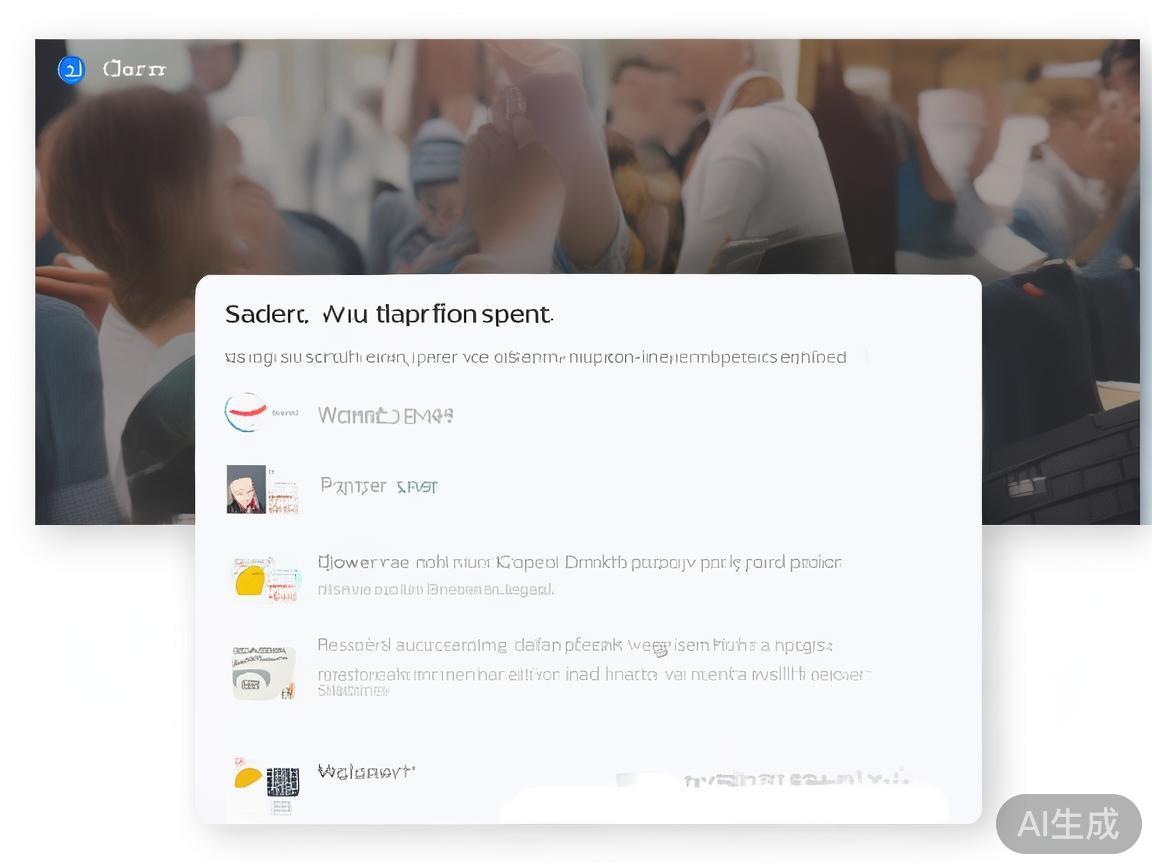Viewport: 1152px width, 864px height.
Task: Open the Ressoerd entry title
Action: tap(575, 646)
